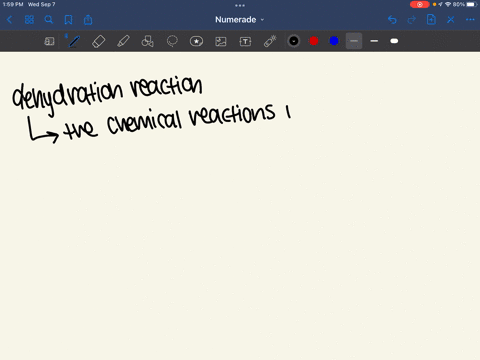Open the more options ellipsis menu
The image size is (480, 360).
(470, 20)
